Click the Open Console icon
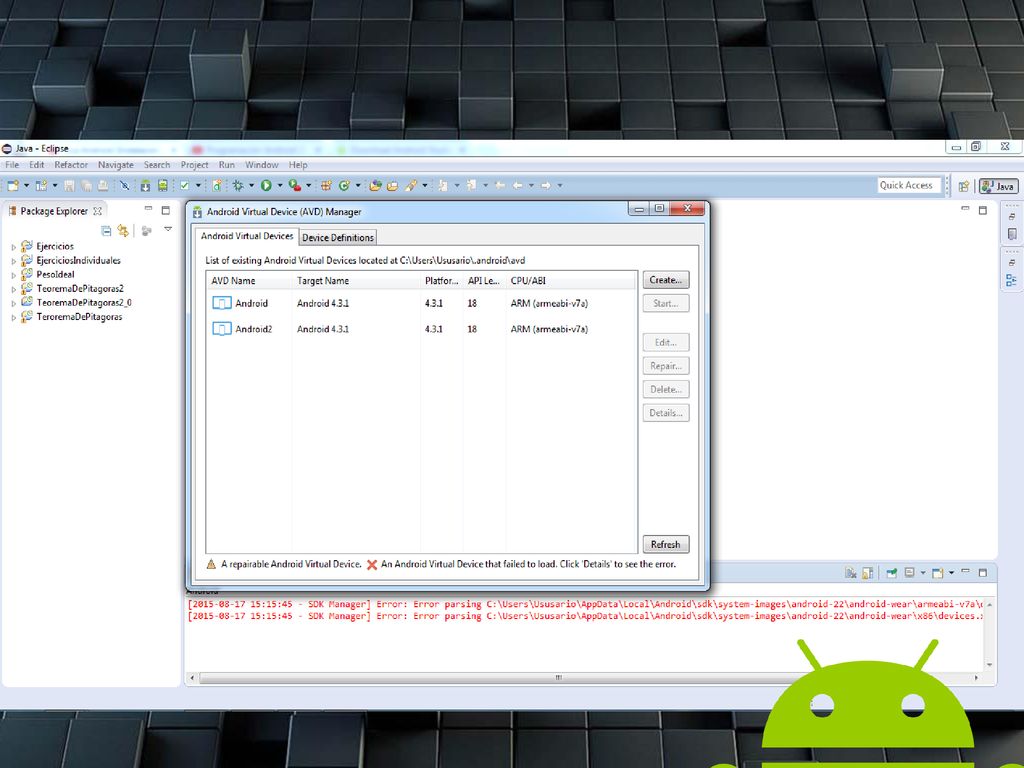This screenshot has height=768, width=1024. (x=938, y=573)
